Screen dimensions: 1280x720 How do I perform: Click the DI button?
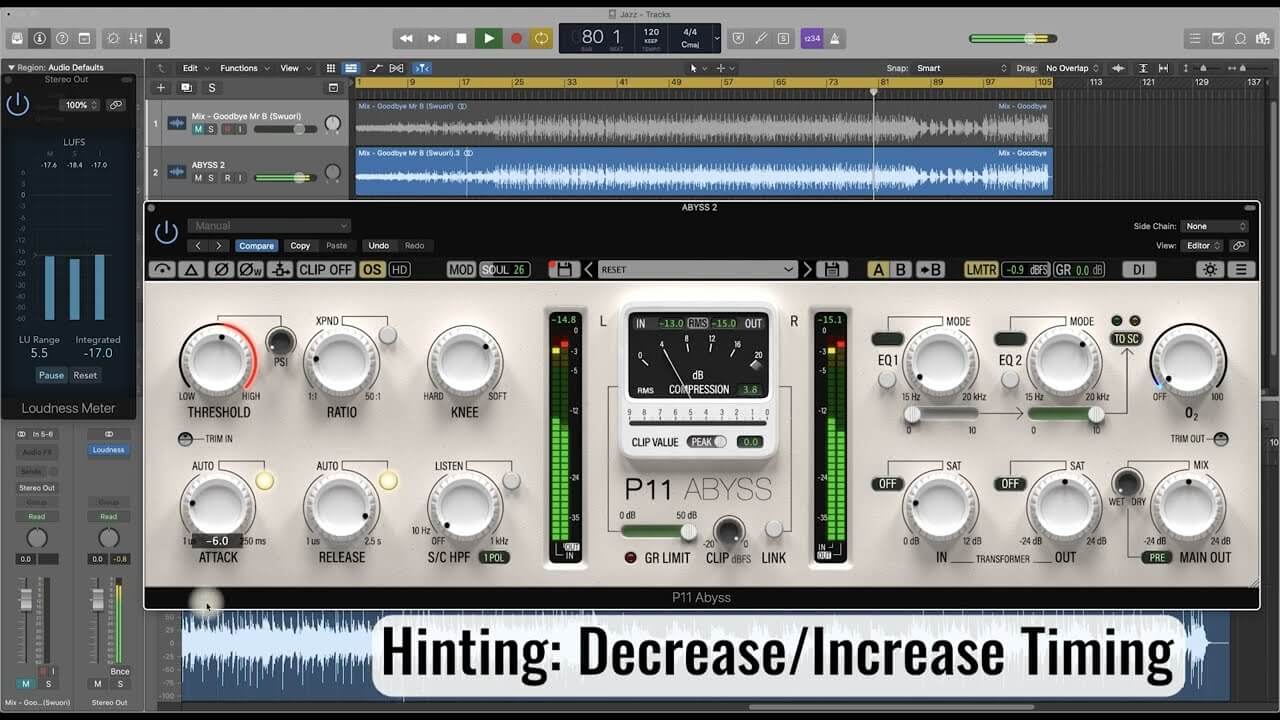(1139, 270)
